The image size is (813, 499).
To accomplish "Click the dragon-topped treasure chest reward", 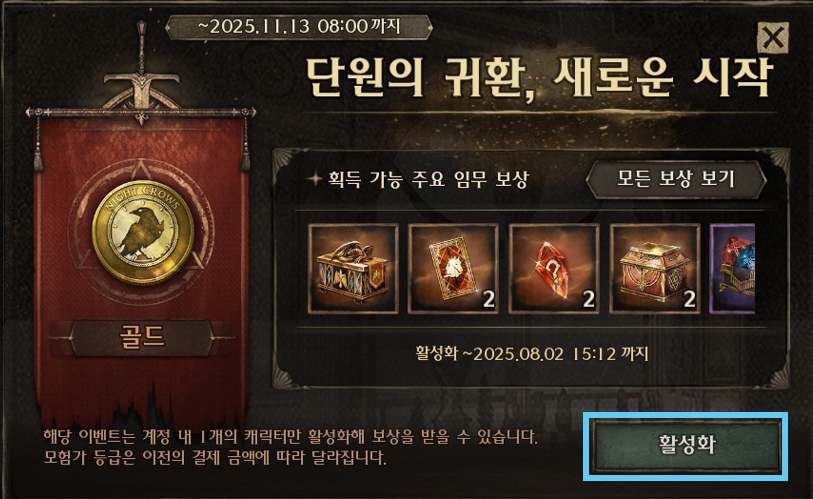I will coord(353,268).
